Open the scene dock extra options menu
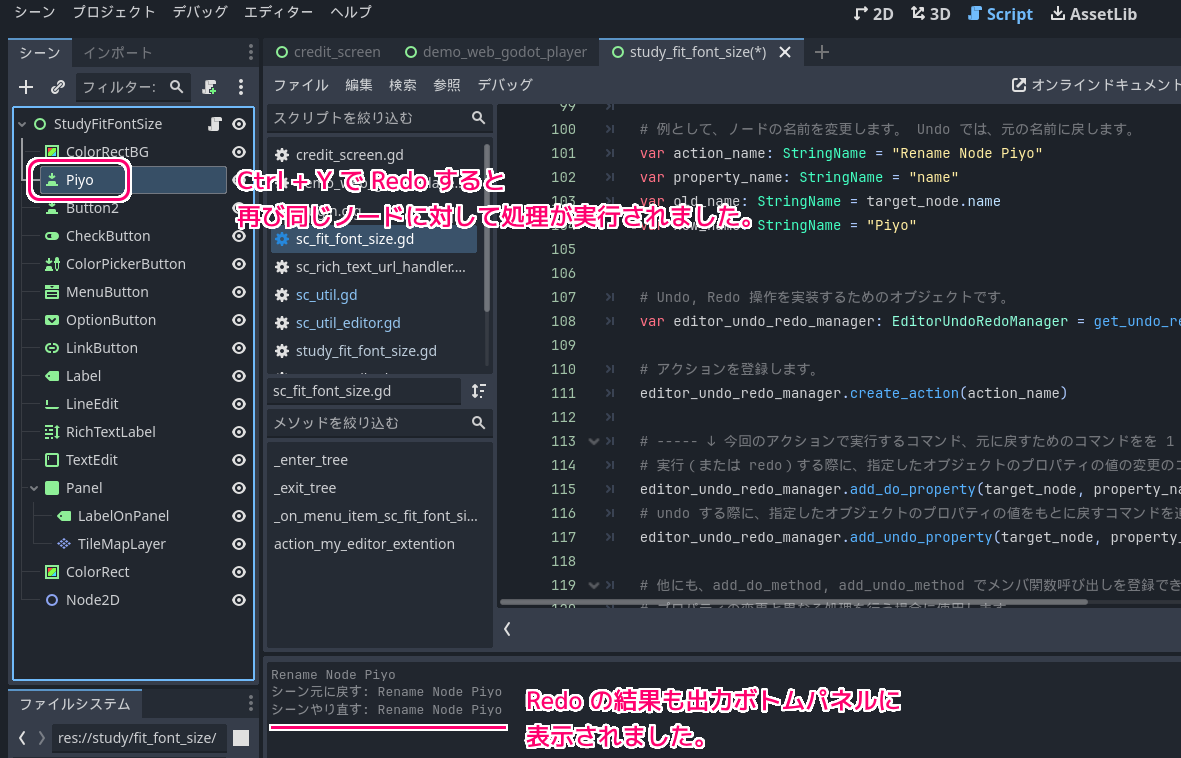The width and height of the screenshot is (1181, 758). 241,87
